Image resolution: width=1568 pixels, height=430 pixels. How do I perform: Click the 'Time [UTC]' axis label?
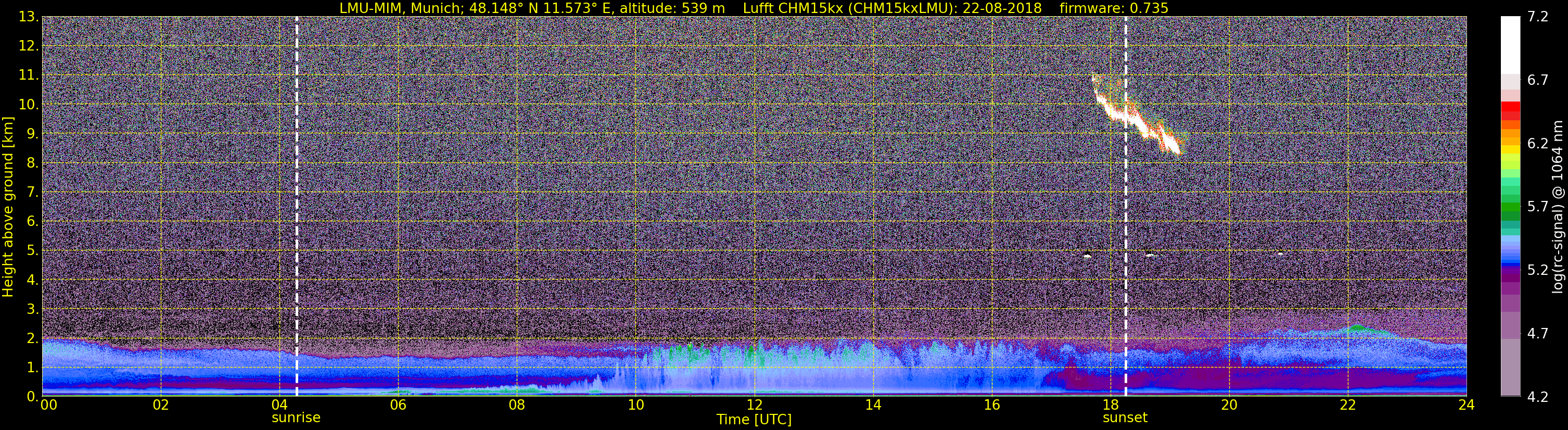(754, 420)
